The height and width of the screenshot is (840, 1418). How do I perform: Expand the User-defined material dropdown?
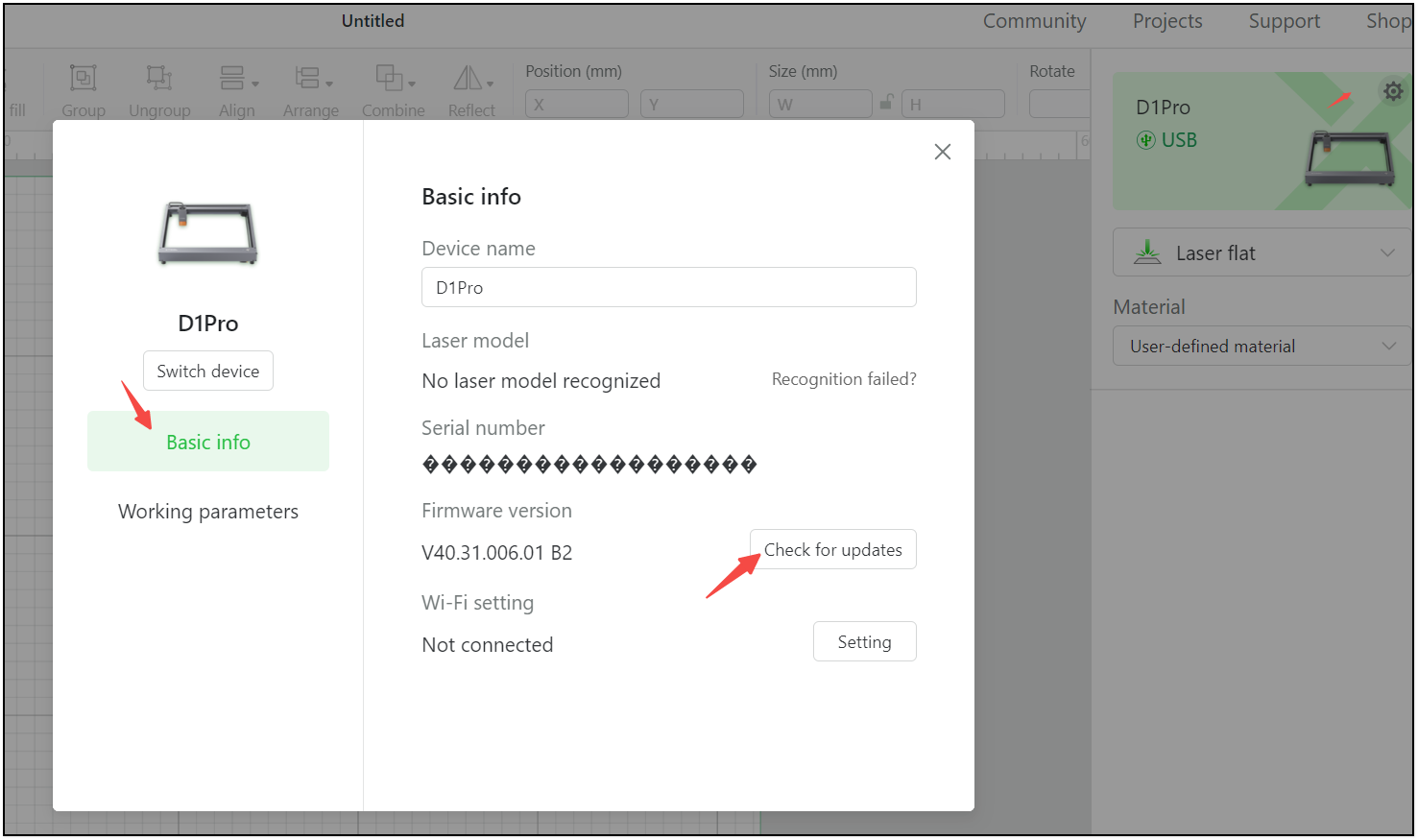point(1261,347)
